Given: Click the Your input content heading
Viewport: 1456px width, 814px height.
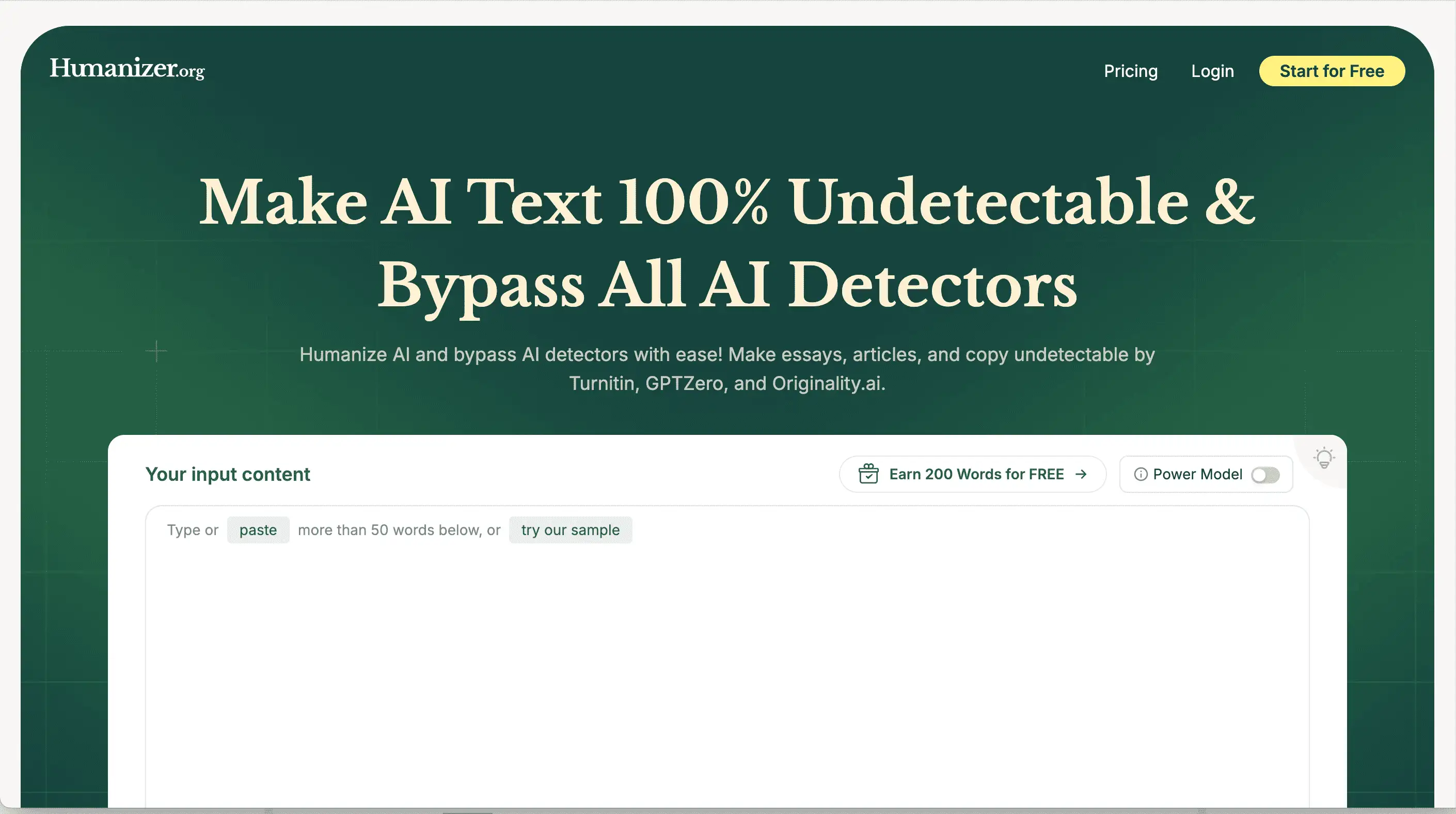Looking at the screenshot, I should pos(227,474).
